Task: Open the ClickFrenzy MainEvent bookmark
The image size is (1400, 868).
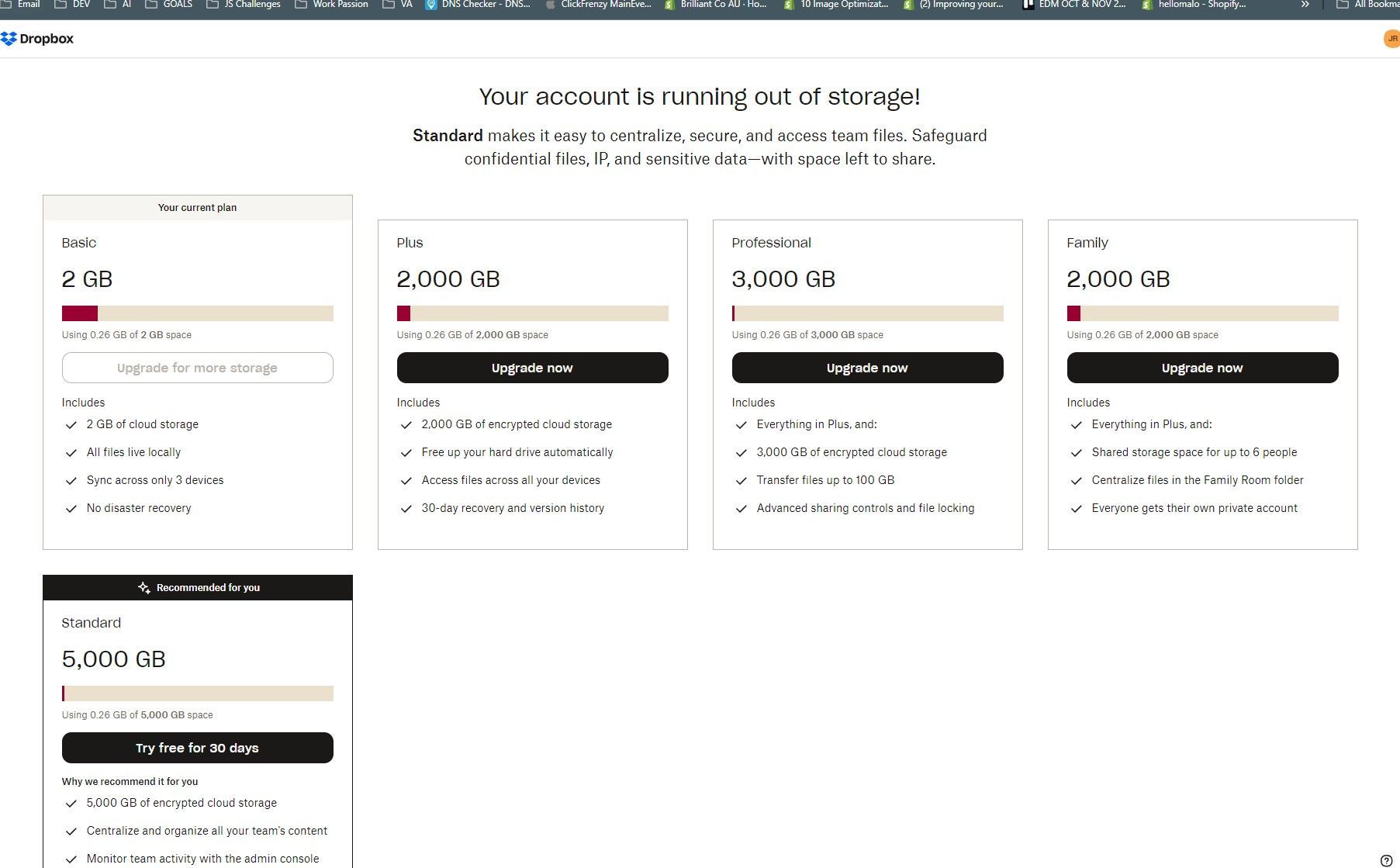Action: click(599, 5)
